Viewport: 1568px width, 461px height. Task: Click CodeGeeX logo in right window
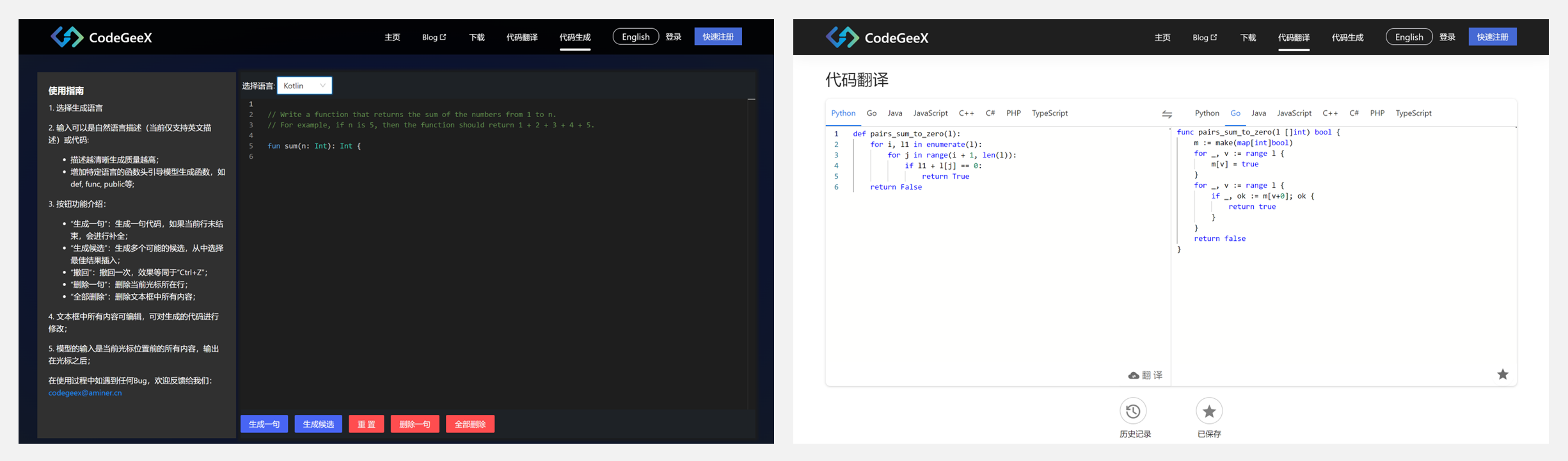(x=876, y=37)
